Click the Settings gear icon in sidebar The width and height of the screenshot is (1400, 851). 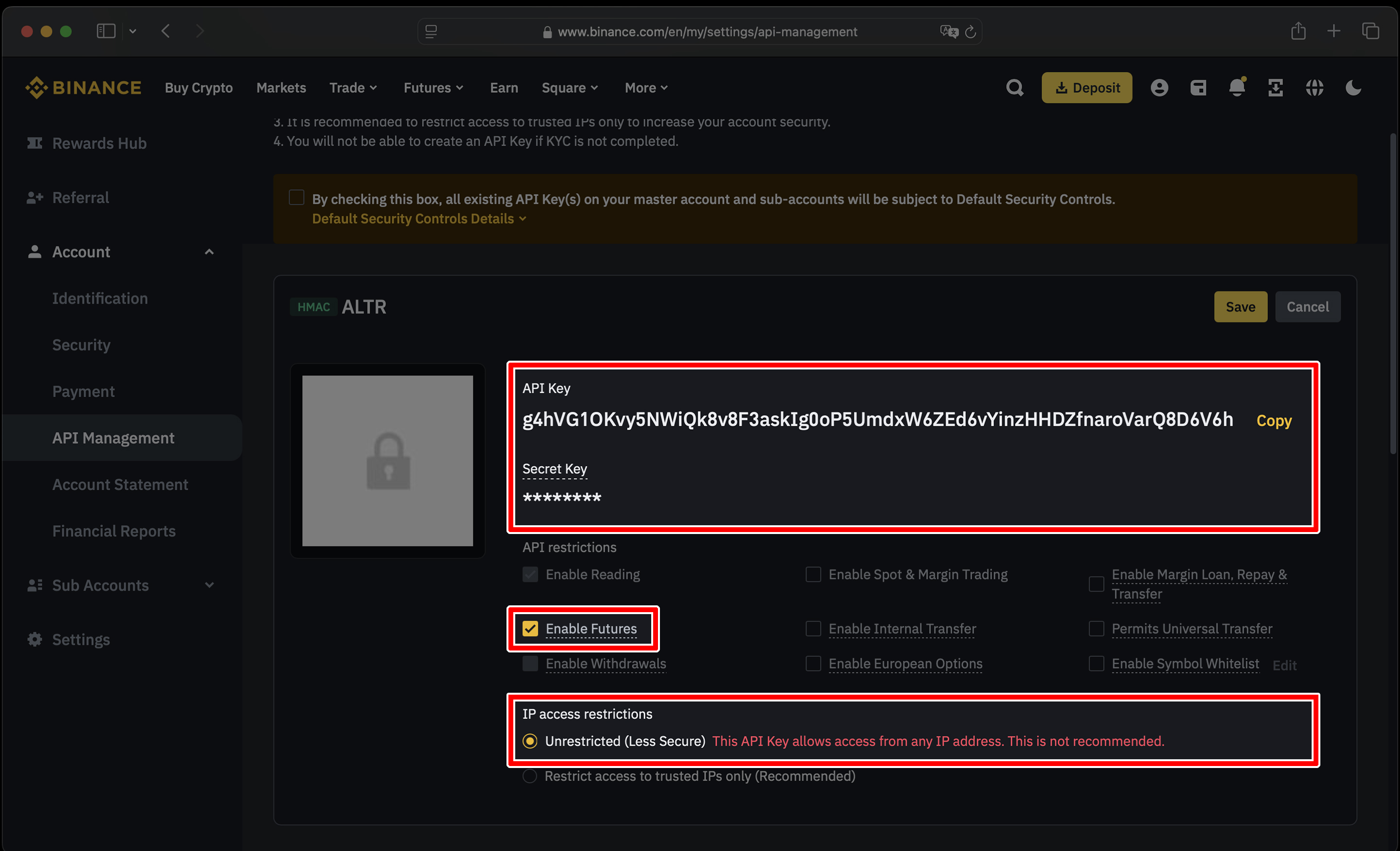click(x=34, y=640)
